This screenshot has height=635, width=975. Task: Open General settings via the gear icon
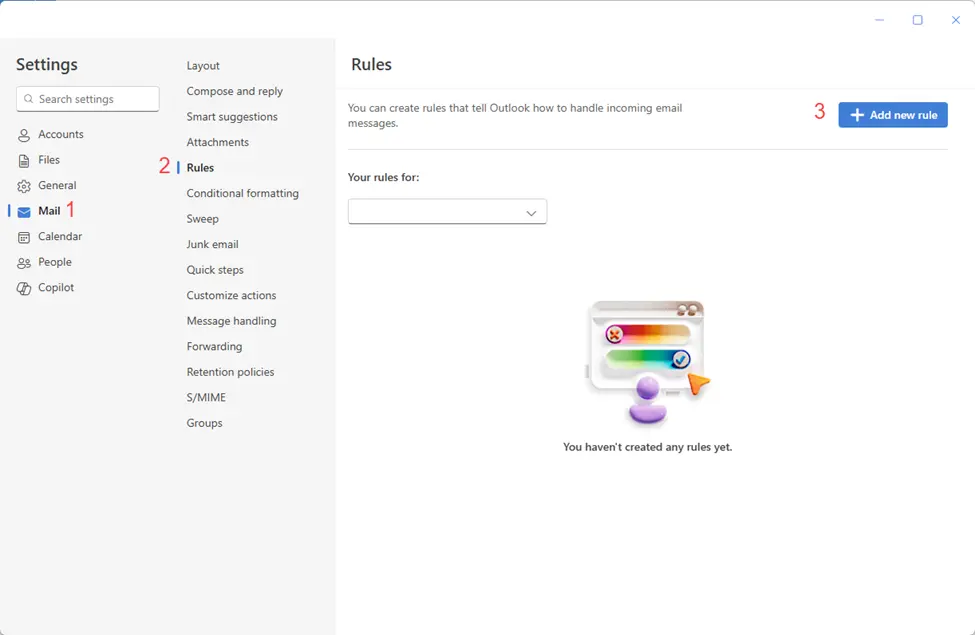coord(23,185)
